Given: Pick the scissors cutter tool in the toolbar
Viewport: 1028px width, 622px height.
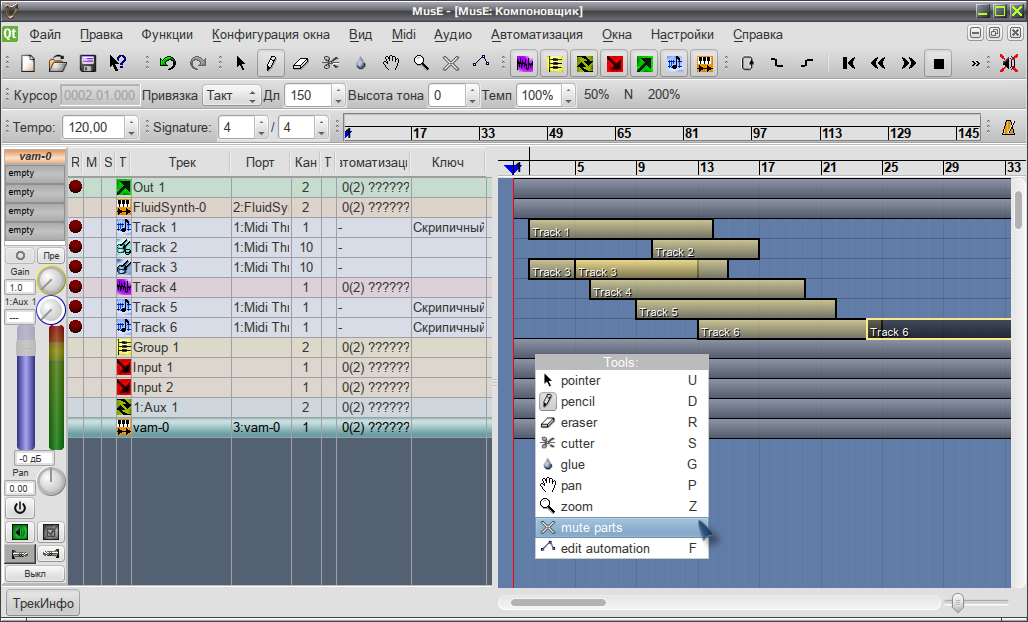Looking at the screenshot, I should pos(330,64).
